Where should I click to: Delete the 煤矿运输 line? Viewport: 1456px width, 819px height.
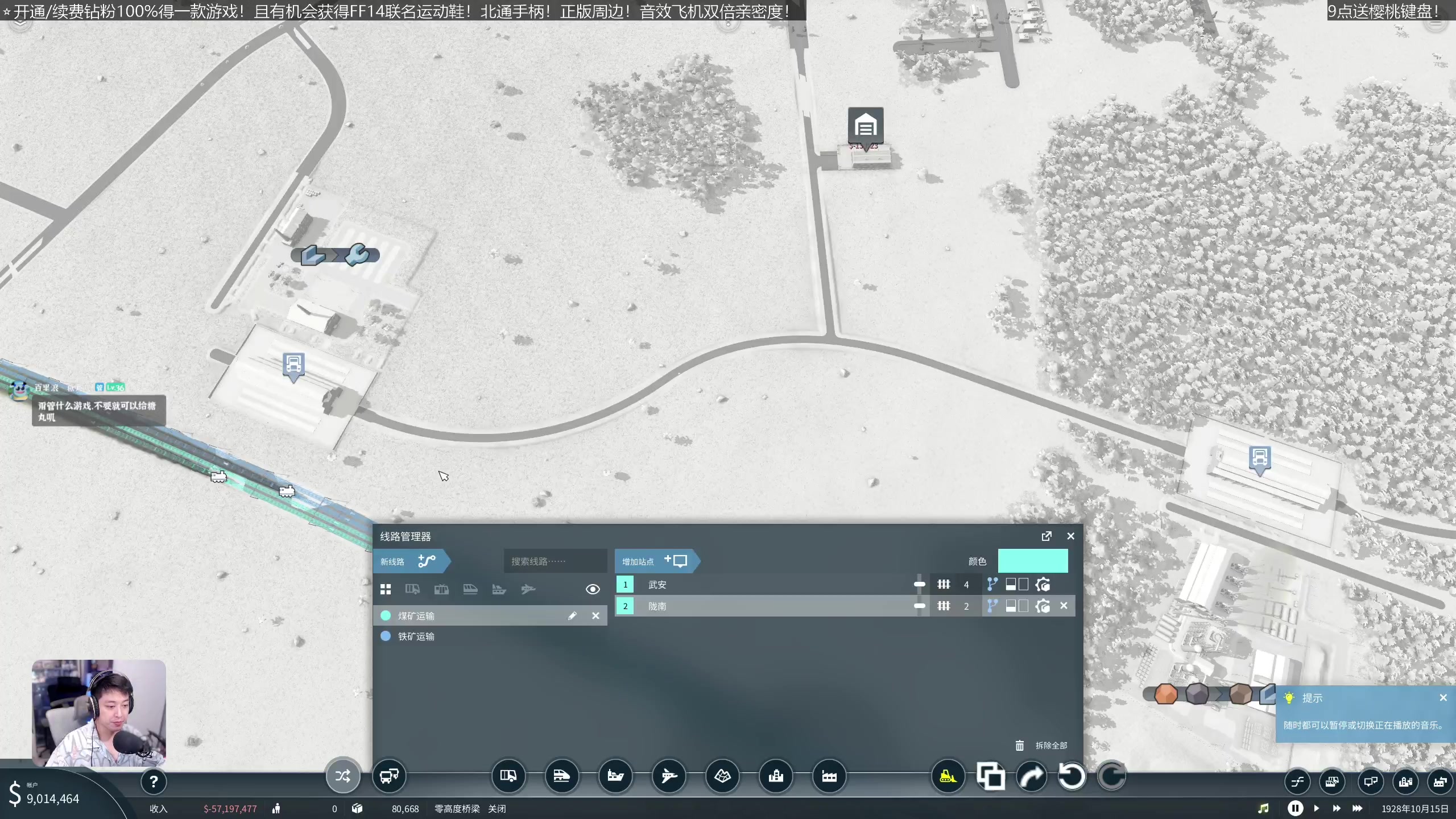[x=595, y=615]
